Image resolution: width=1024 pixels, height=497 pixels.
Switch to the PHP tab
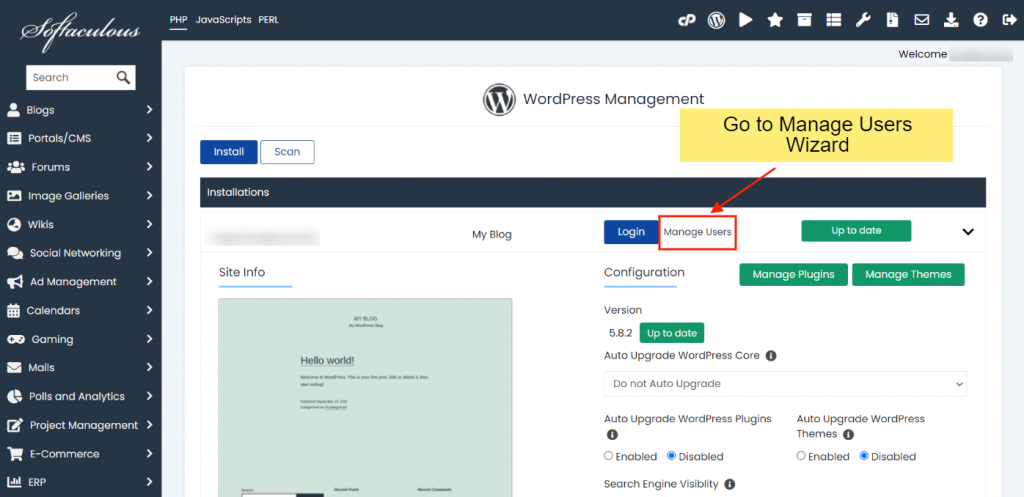tap(178, 20)
